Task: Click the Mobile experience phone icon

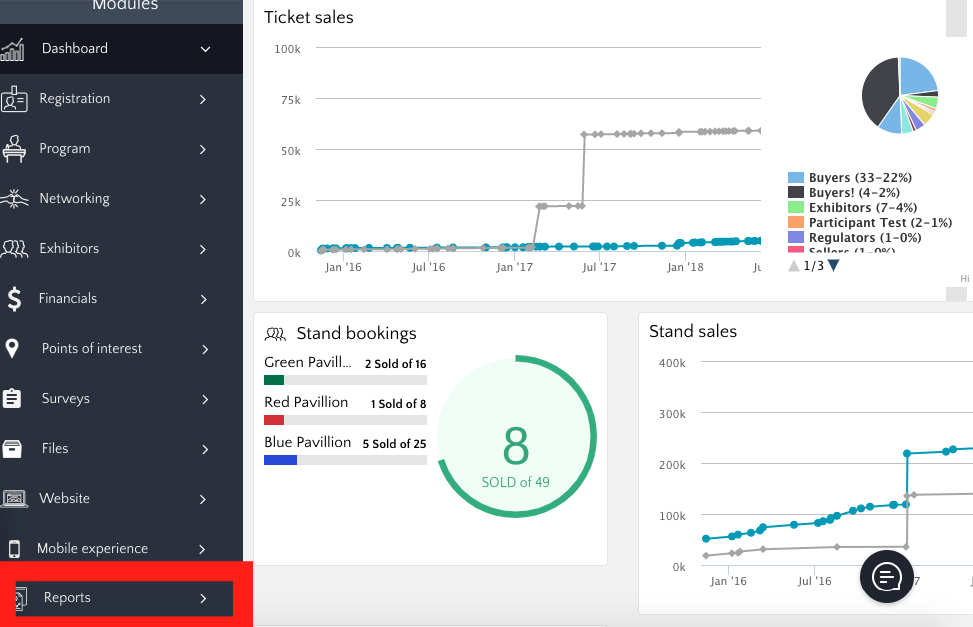Action: click(x=14, y=549)
